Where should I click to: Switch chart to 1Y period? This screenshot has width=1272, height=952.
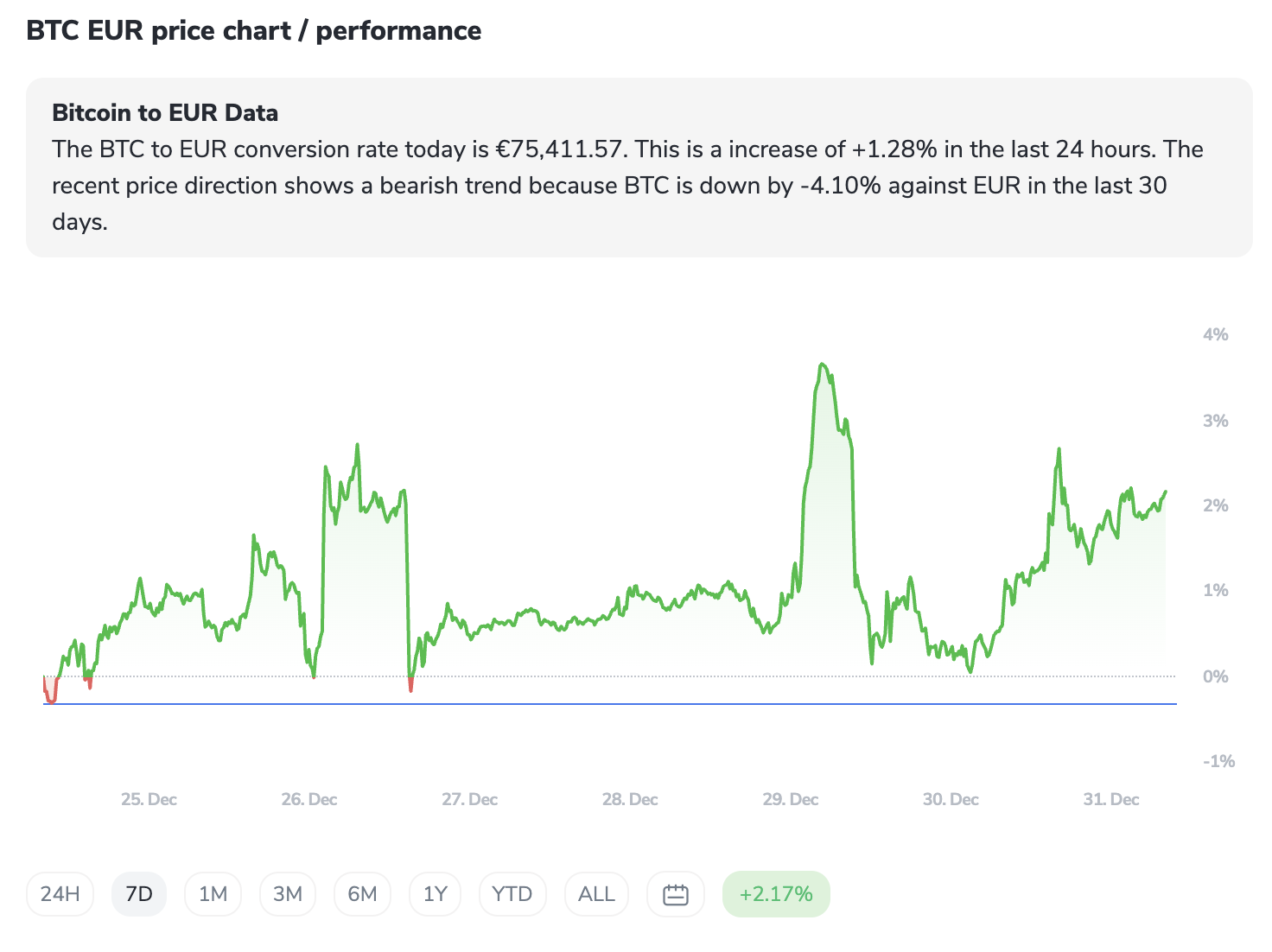[x=436, y=894]
